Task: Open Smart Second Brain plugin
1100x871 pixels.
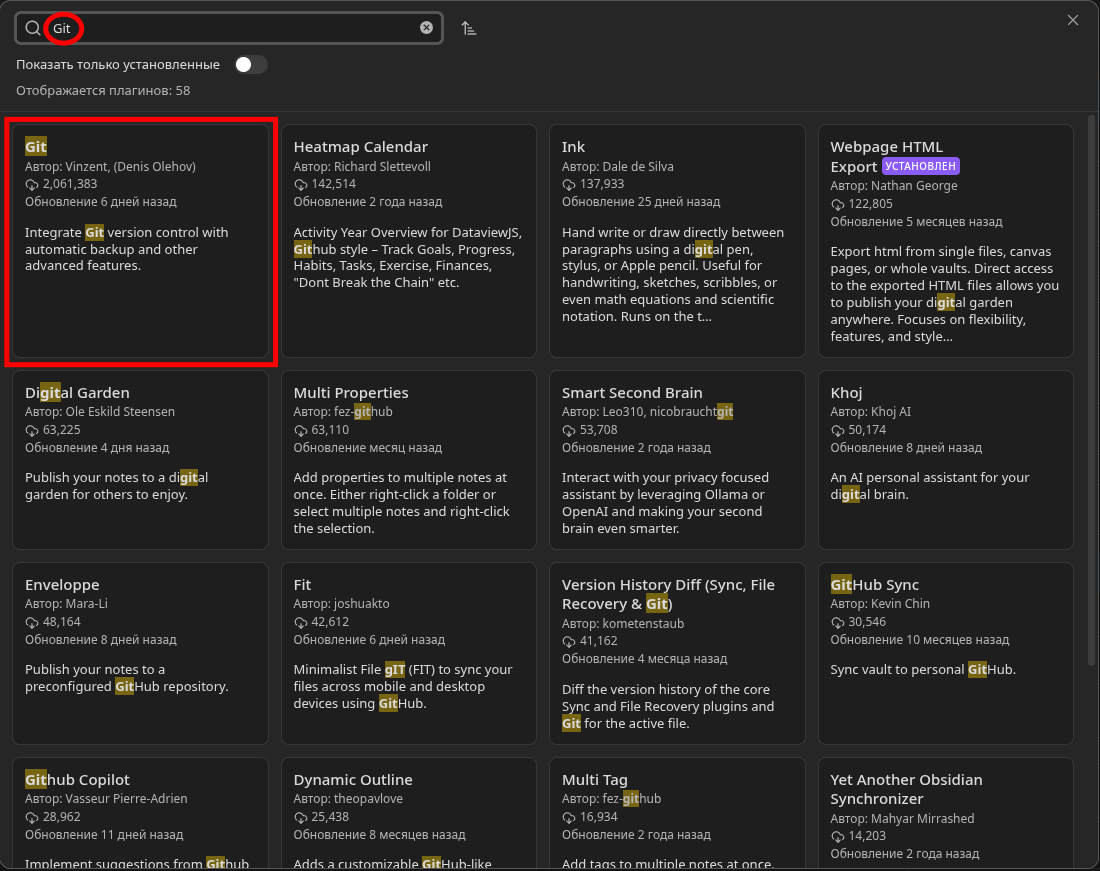Action: pyautogui.click(x=677, y=460)
